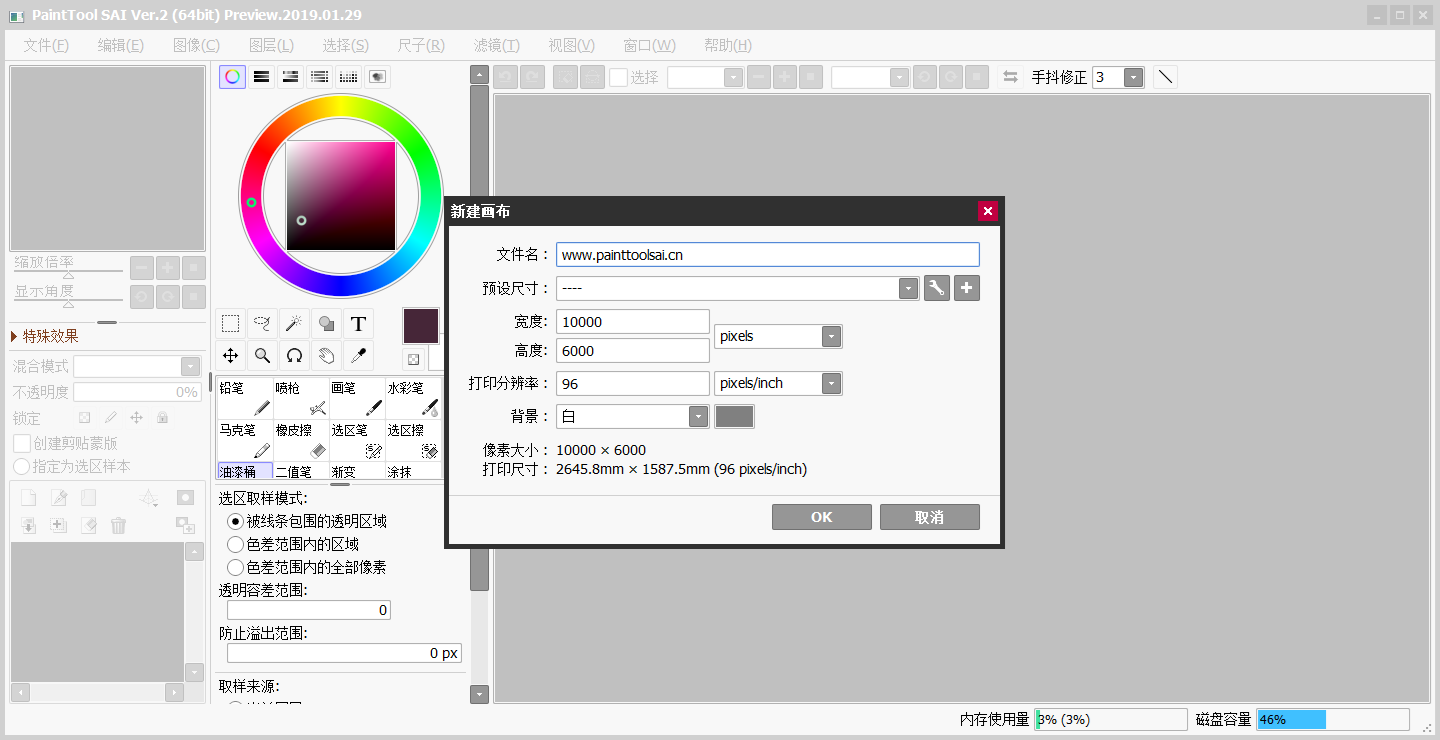1440x740 pixels.
Task: Click the 文件名 file name field
Action: pyautogui.click(x=768, y=255)
